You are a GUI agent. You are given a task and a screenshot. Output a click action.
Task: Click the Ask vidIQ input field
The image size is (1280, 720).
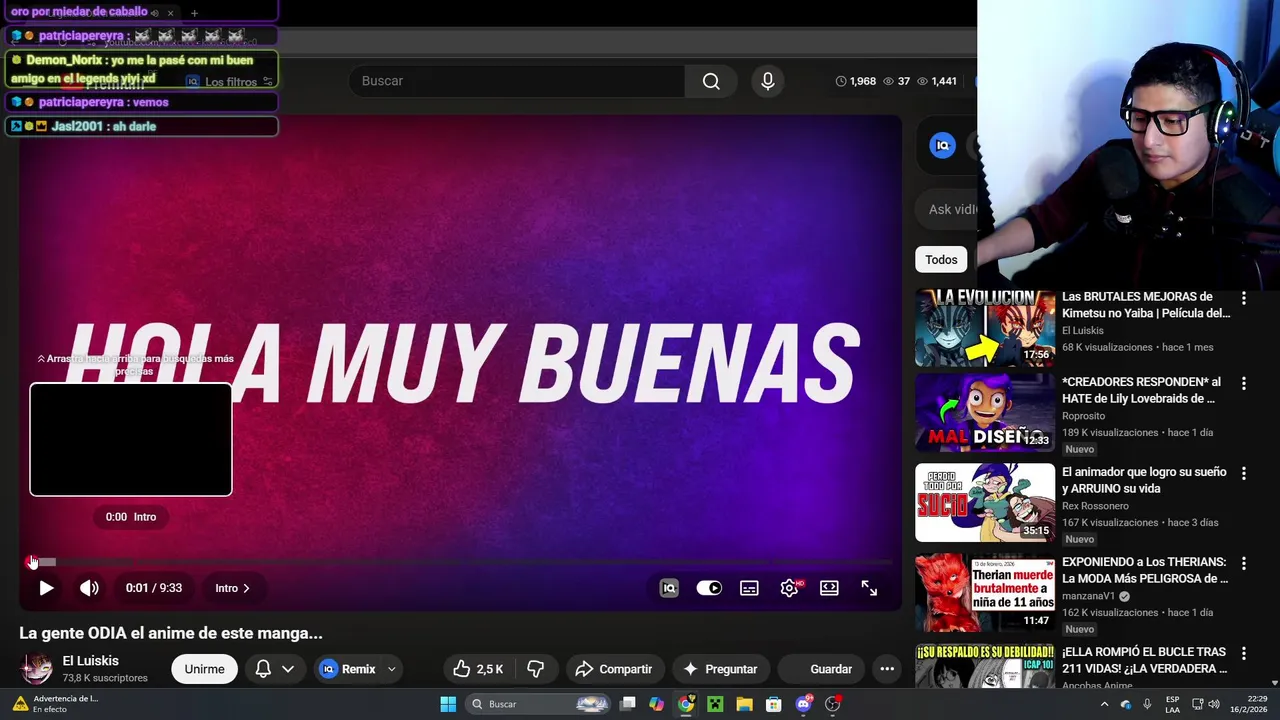coord(946,209)
